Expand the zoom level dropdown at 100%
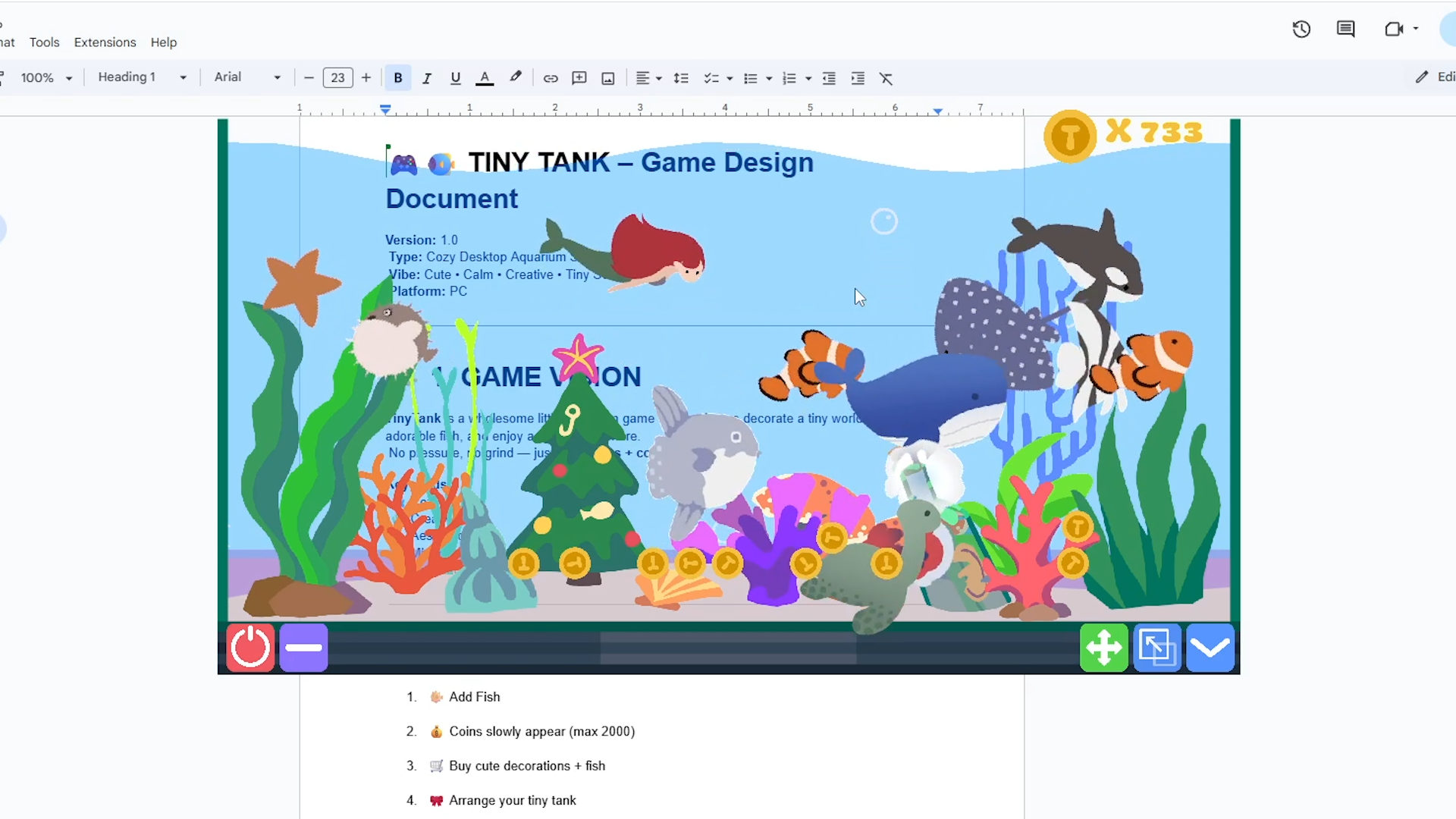Viewport: 1456px width, 819px height. [46, 77]
